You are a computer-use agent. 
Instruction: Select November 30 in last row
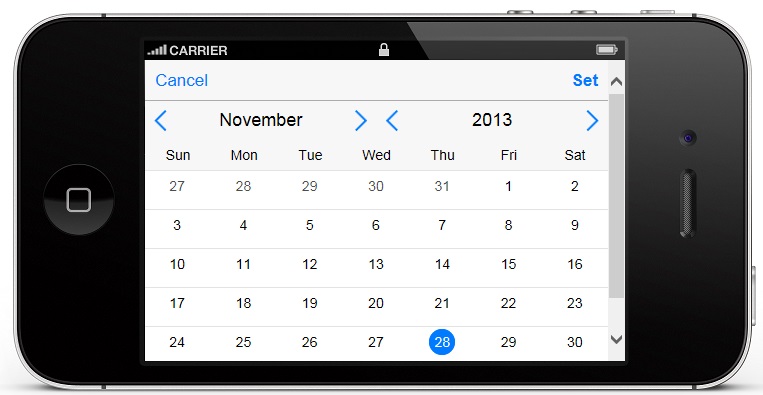[575, 342]
